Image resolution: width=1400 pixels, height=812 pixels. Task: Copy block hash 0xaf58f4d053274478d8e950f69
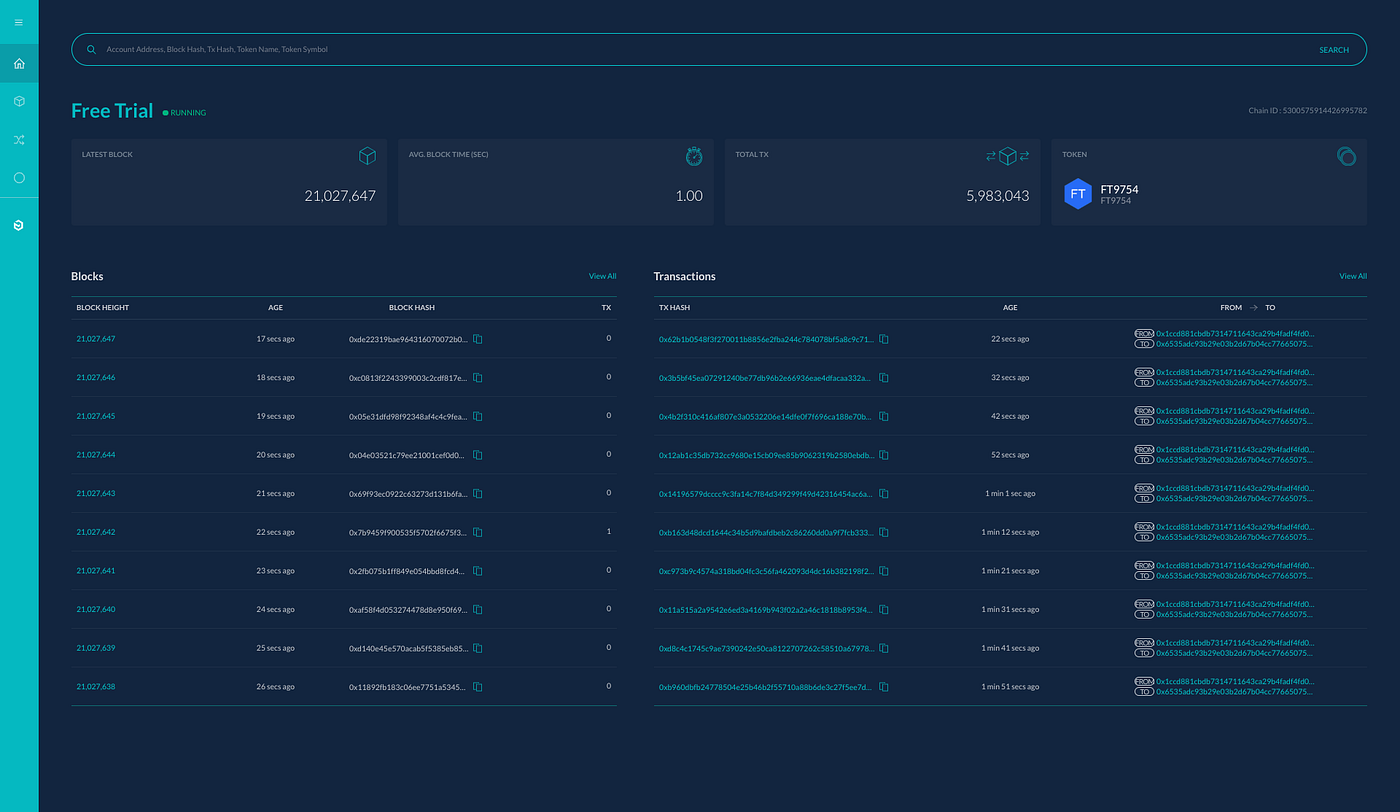(478, 609)
